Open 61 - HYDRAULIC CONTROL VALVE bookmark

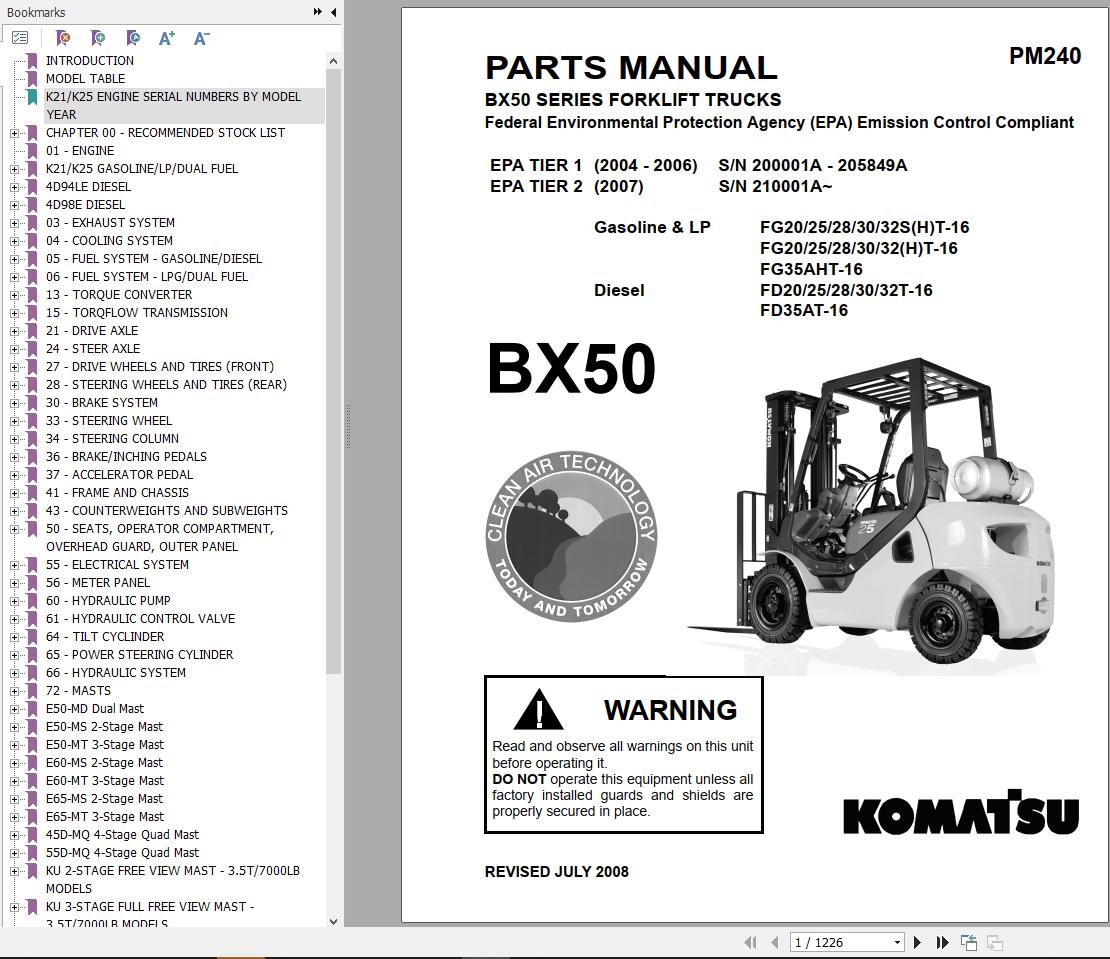[x=141, y=619]
